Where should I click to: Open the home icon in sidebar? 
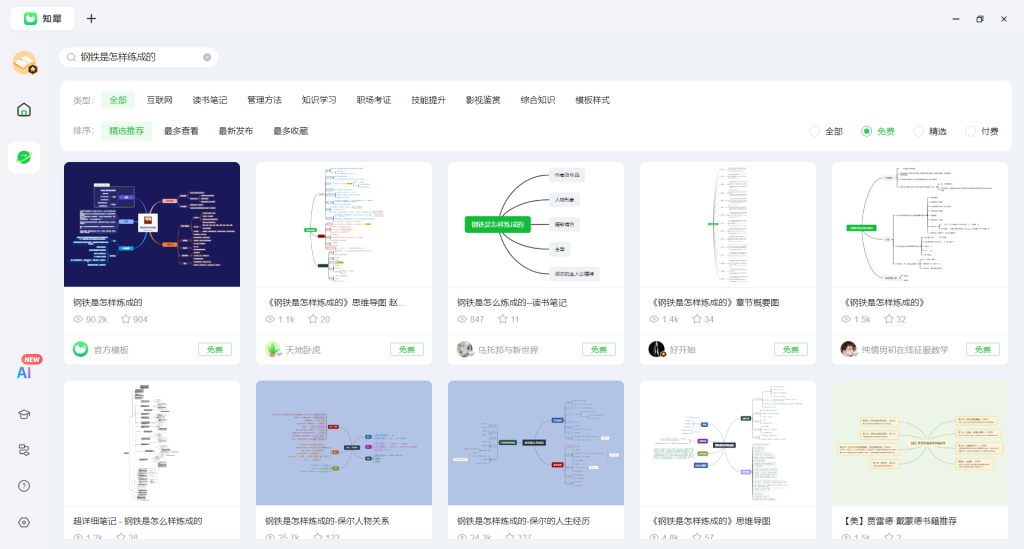coord(24,109)
